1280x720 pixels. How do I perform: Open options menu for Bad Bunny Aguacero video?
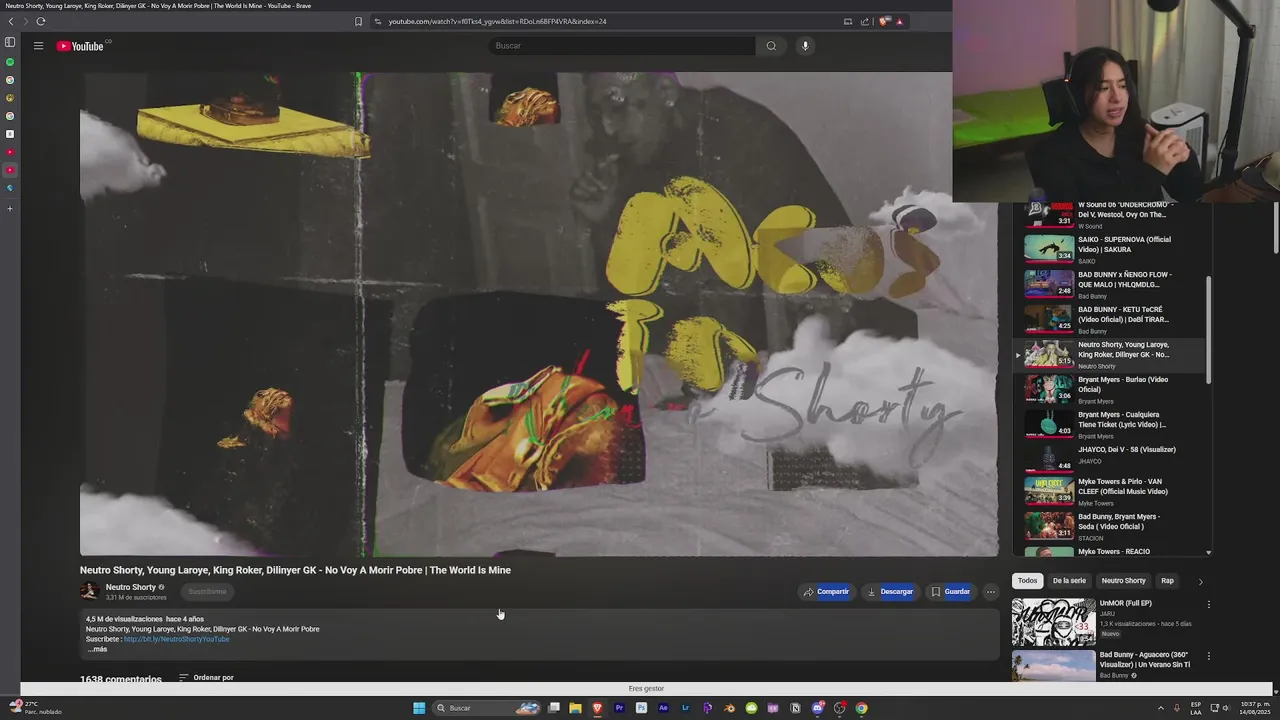[1208, 656]
